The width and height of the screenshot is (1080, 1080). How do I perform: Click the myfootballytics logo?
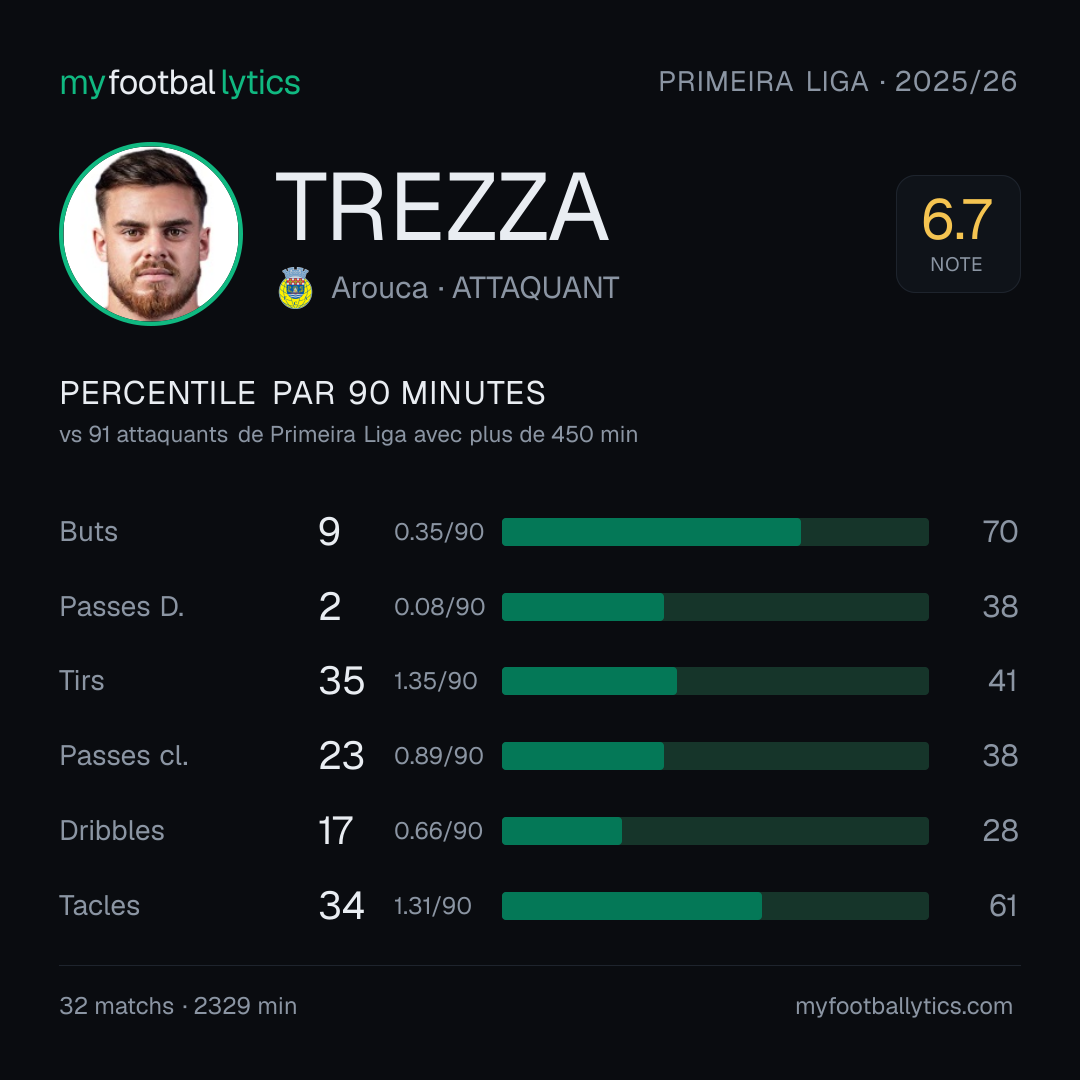180,83
